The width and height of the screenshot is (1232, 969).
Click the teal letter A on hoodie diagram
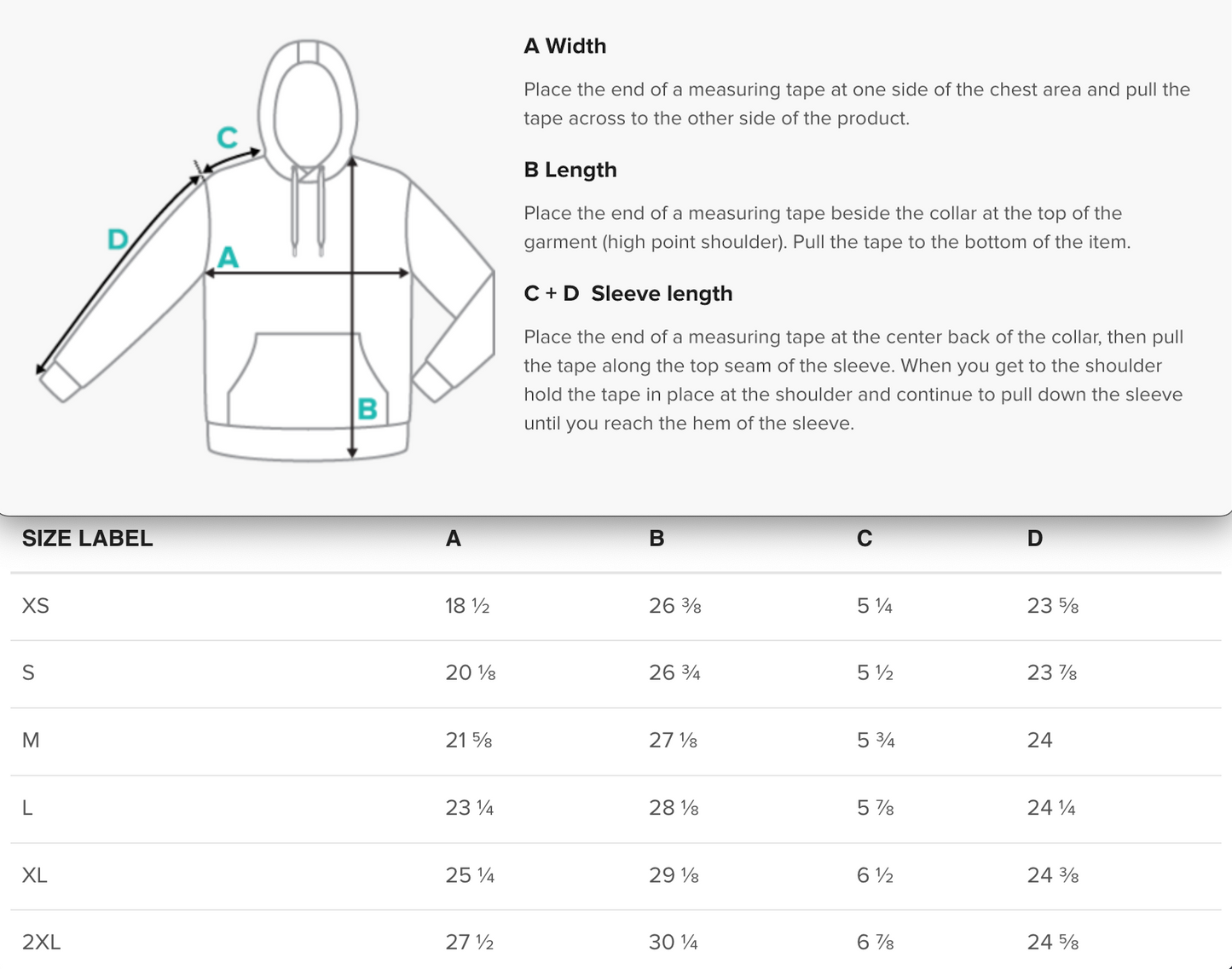coord(228,257)
